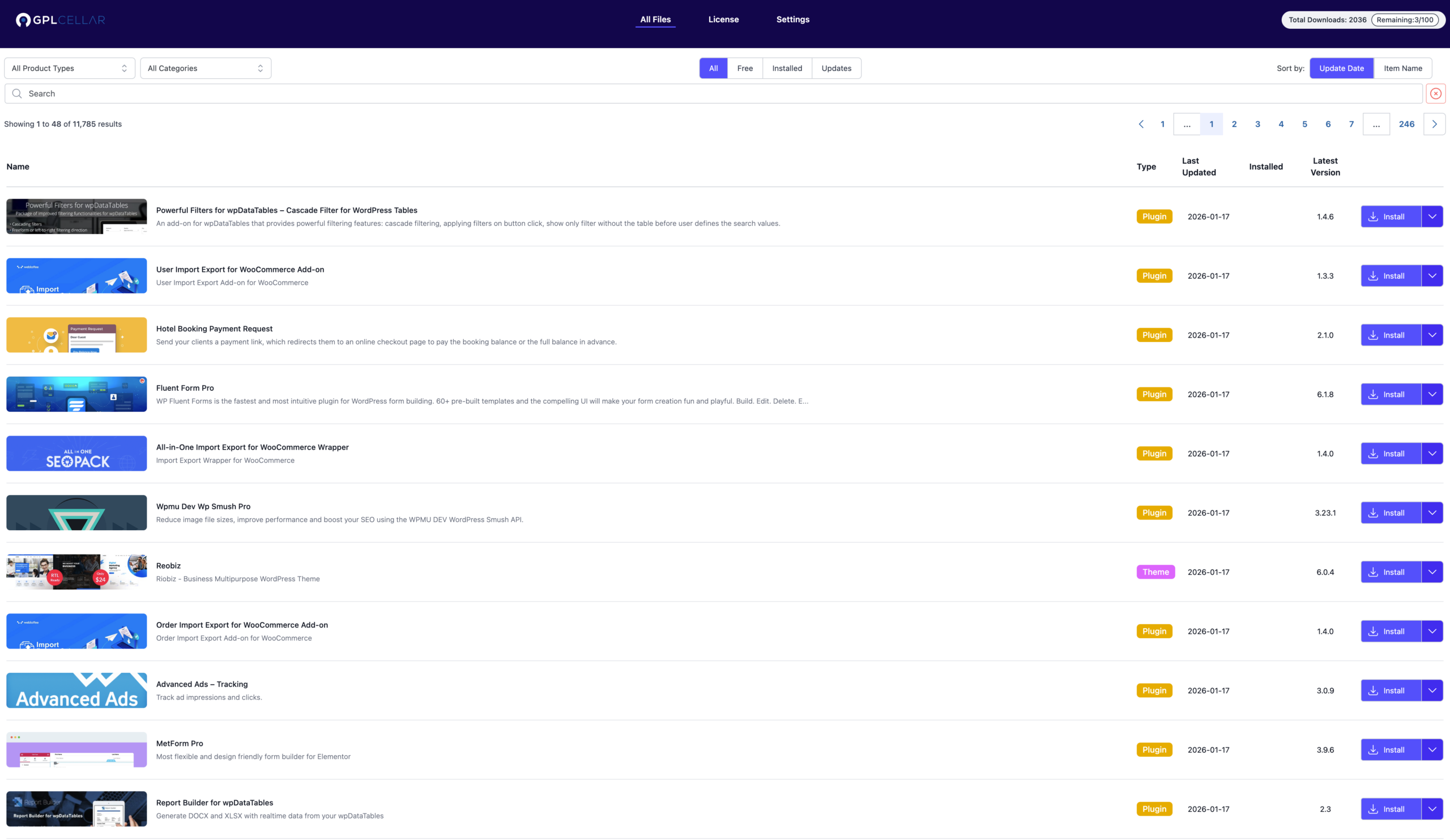Sort list by Item Name
Viewport: 1450px width, 840px height.
pyautogui.click(x=1402, y=69)
